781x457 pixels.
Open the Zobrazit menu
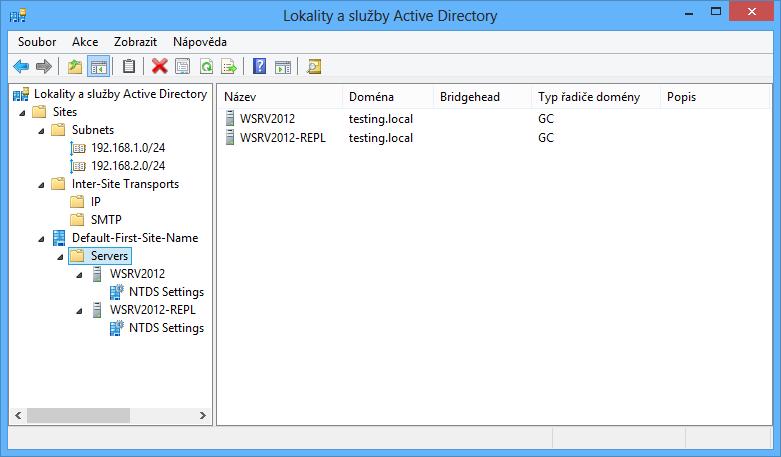[135, 42]
